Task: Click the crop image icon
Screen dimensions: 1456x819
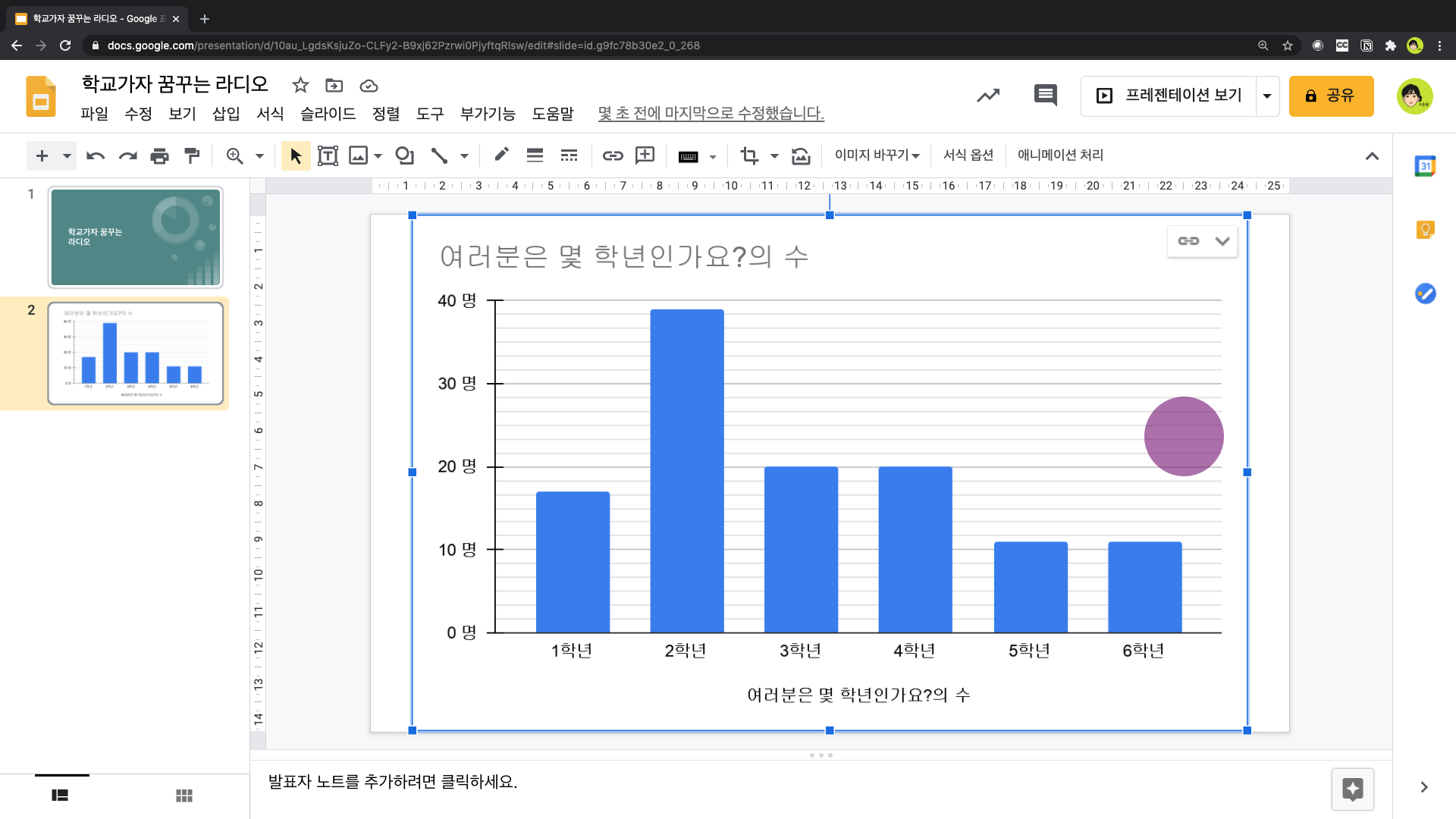Action: [x=749, y=155]
